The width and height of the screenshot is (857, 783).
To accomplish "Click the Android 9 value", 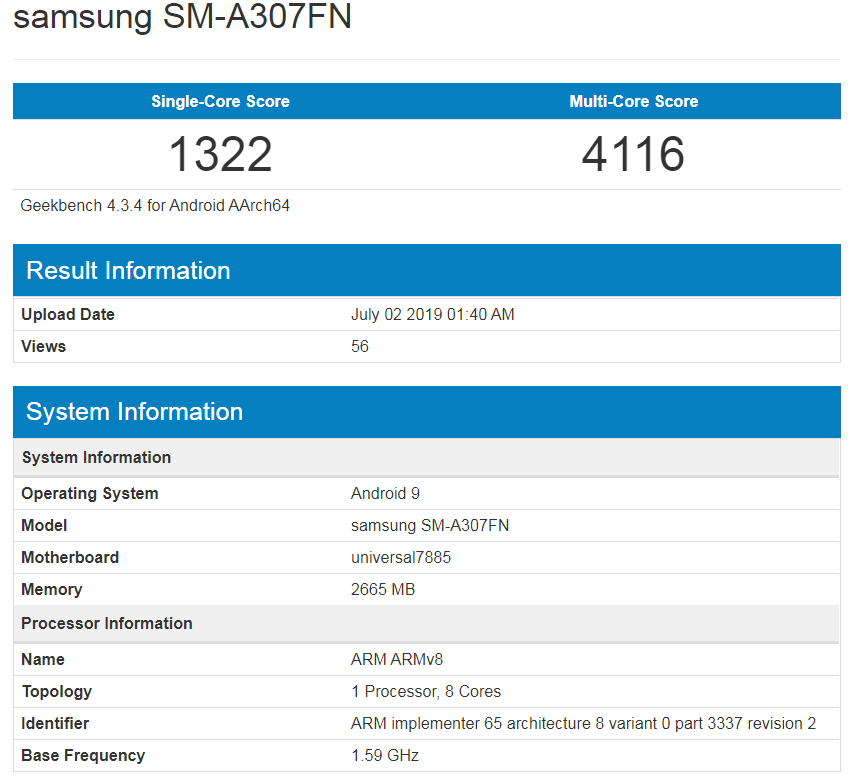I will point(385,493).
